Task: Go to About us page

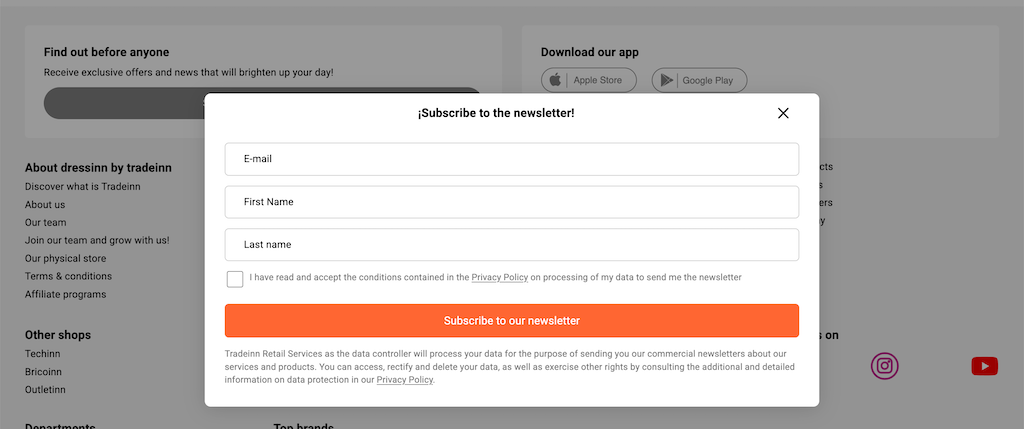Action: pyautogui.click(x=45, y=204)
